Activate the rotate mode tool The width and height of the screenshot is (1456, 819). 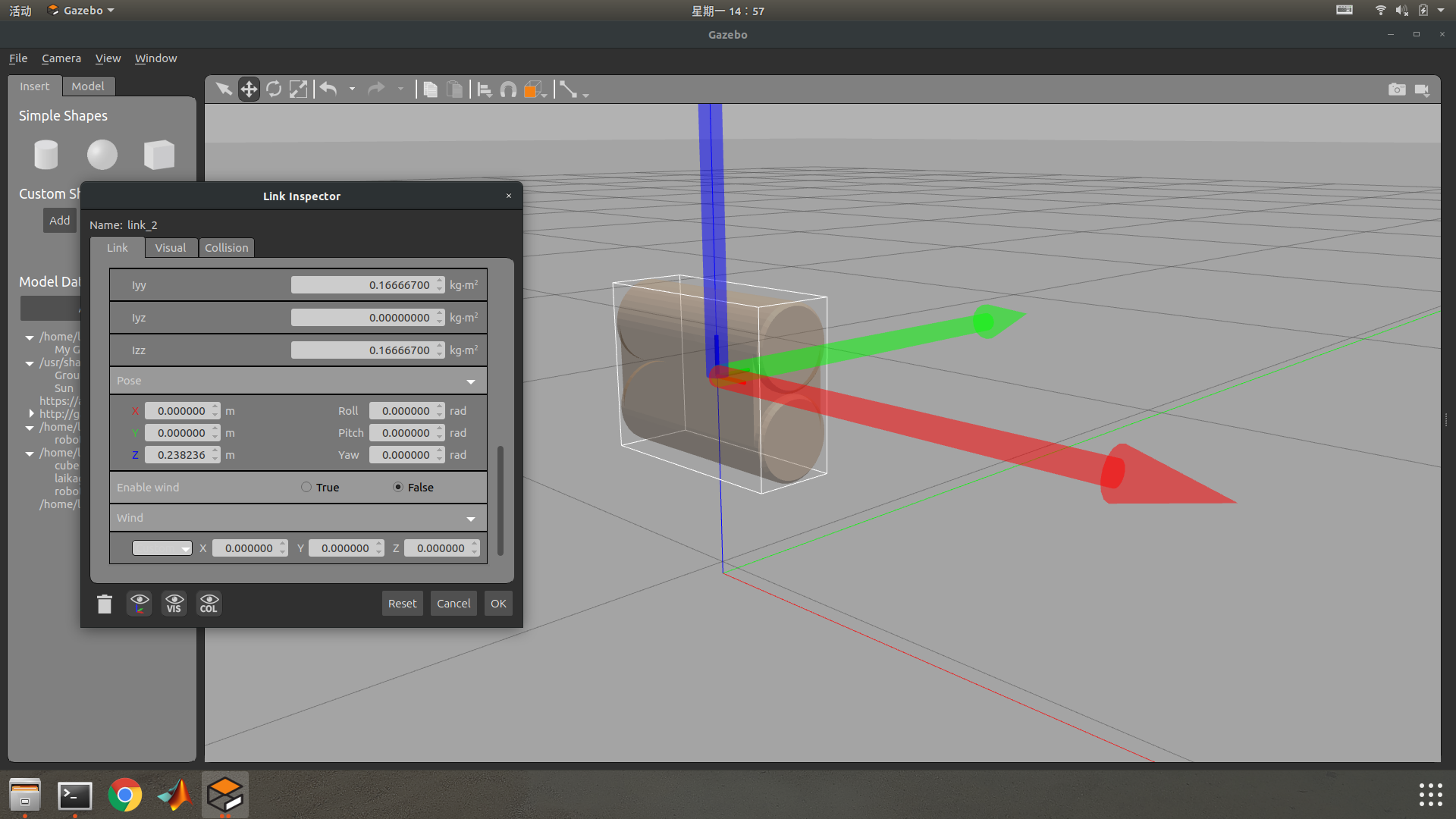(274, 89)
